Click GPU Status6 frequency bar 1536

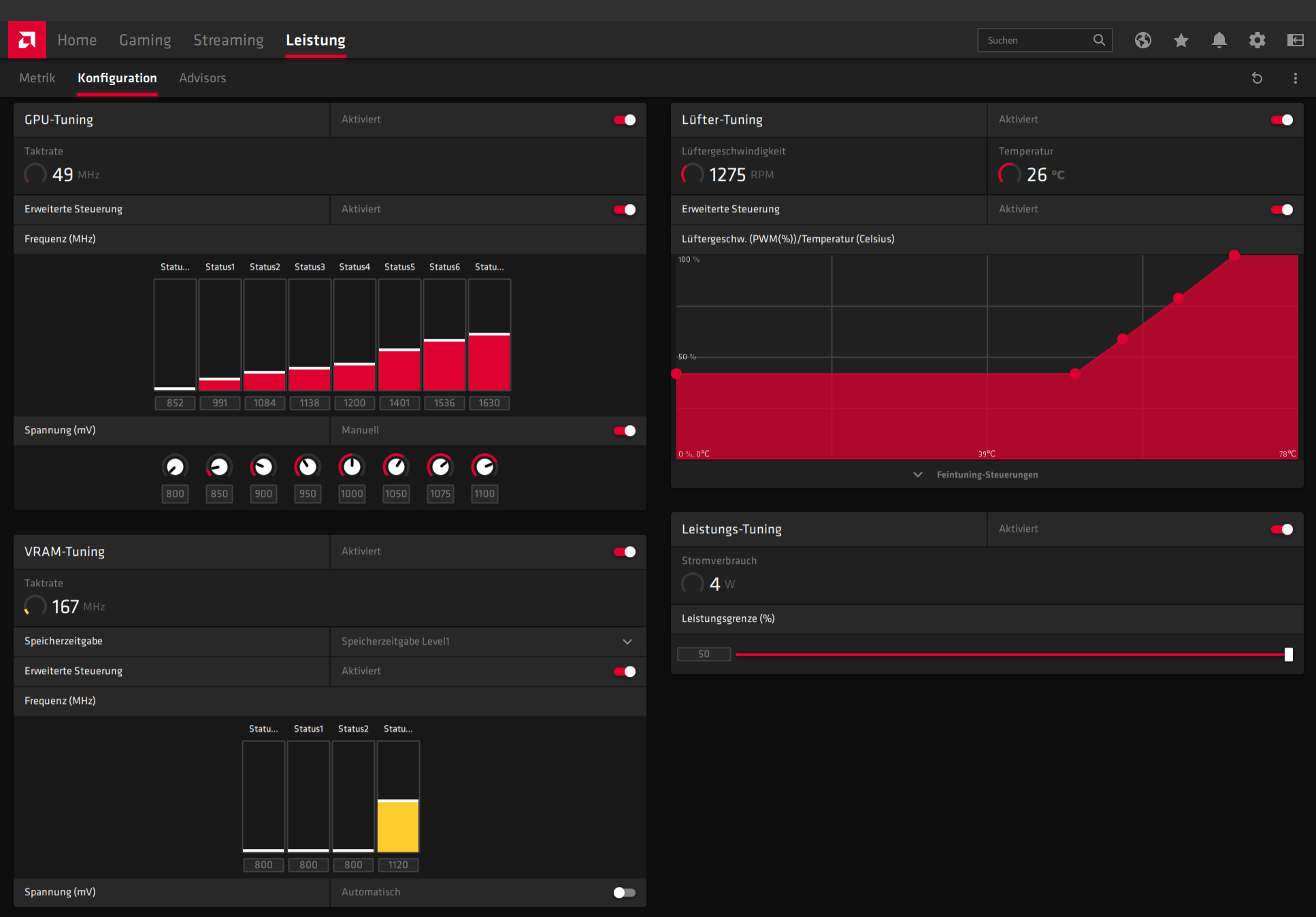coord(444,335)
